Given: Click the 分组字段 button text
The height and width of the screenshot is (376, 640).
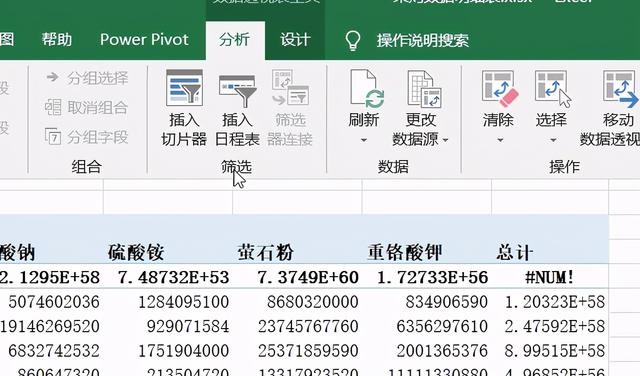Looking at the screenshot, I should (x=98, y=137).
